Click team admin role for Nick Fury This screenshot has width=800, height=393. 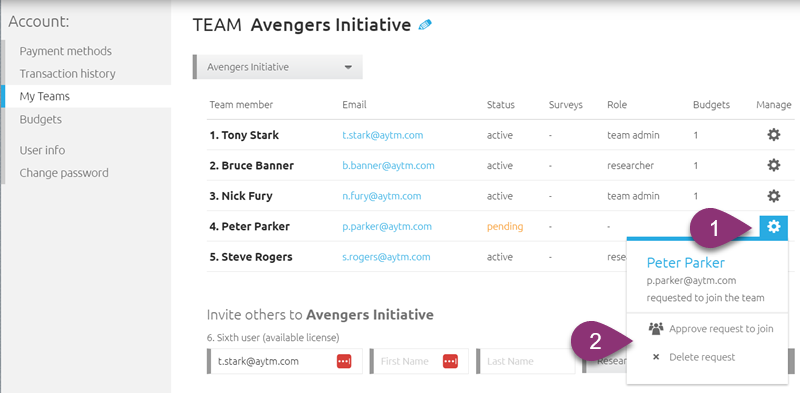(x=633, y=196)
